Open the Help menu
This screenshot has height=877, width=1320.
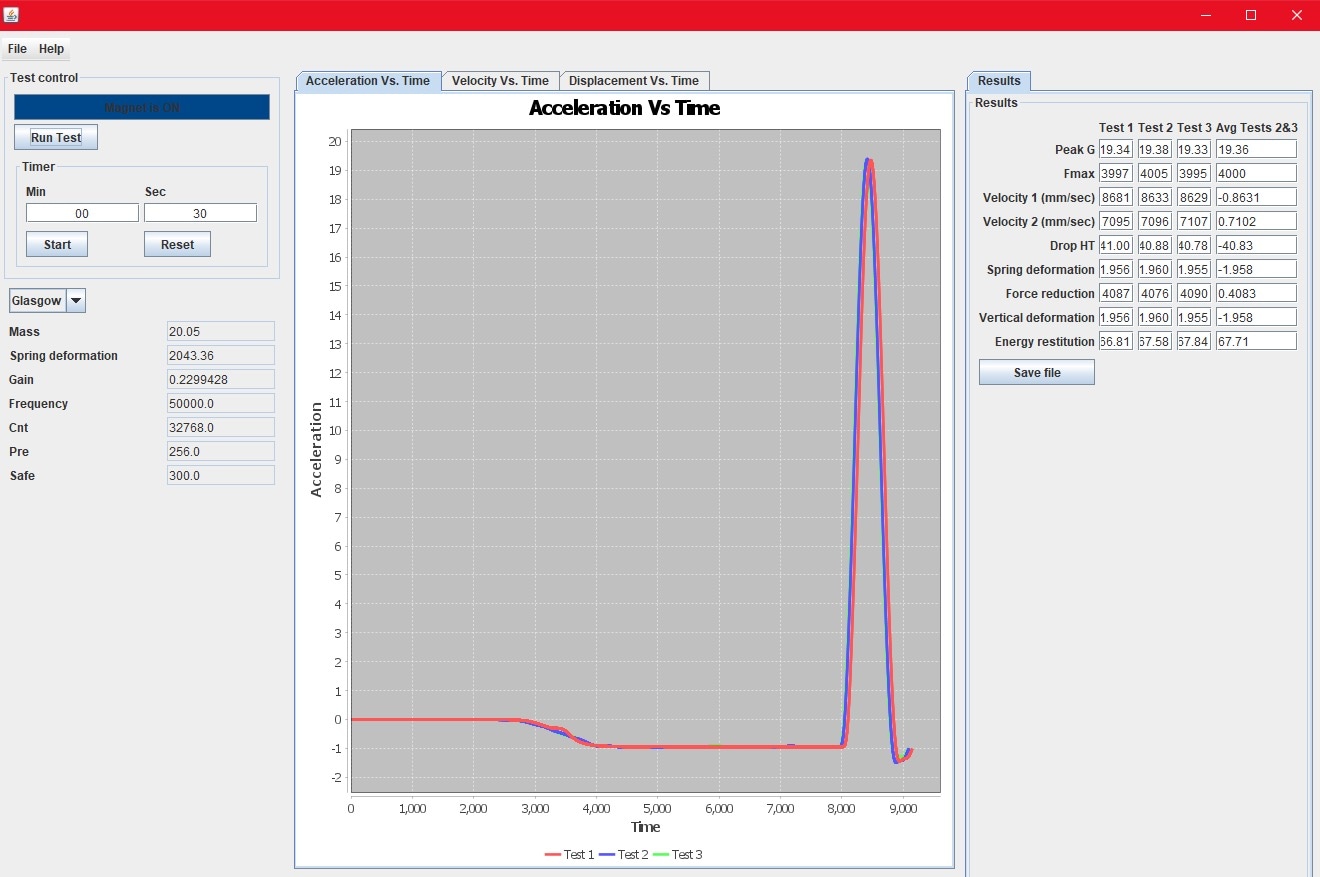point(51,49)
